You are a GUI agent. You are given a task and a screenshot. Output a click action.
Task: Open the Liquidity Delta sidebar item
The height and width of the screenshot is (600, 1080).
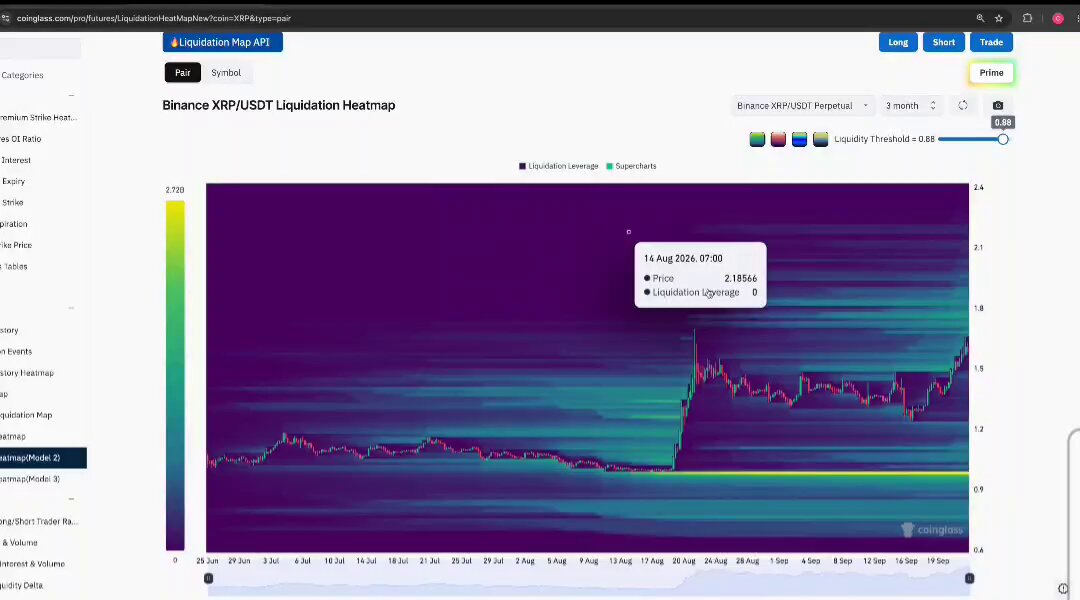(21, 586)
